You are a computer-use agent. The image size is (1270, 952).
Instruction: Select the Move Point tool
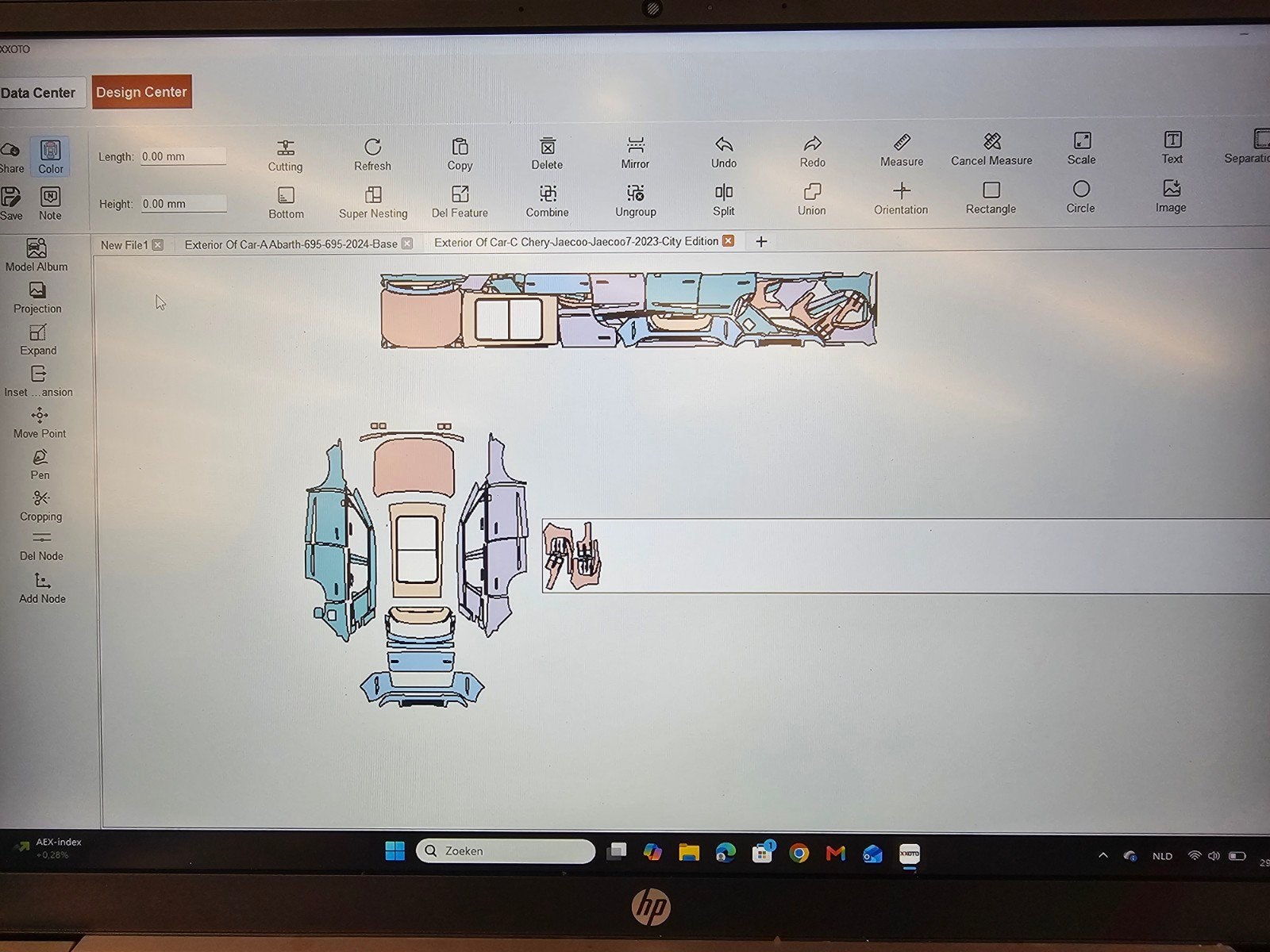(x=40, y=424)
